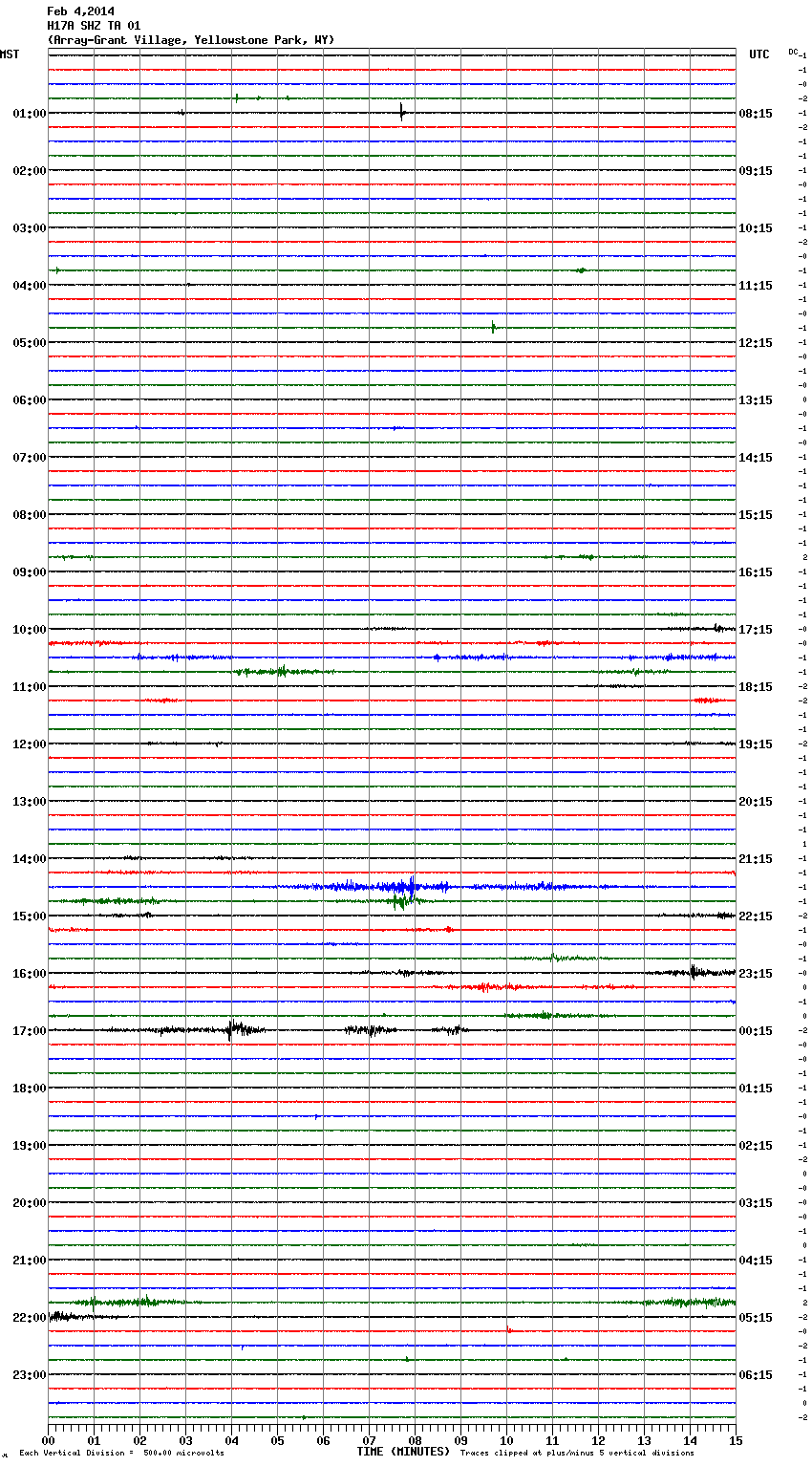Click the 'Each Vertical Division = 500.00 microvolts' note
Screen dimensions: 812x1466
(121, 1454)
